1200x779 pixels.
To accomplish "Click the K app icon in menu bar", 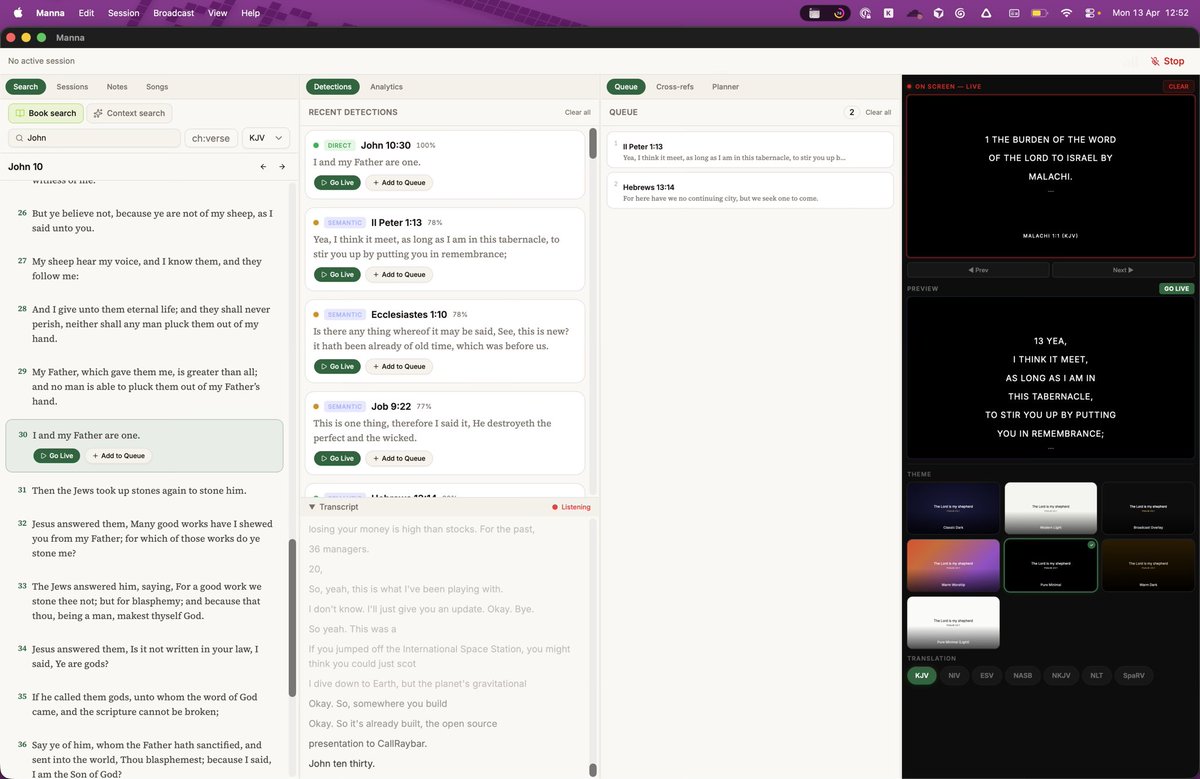I will pyautogui.click(x=889, y=13).
